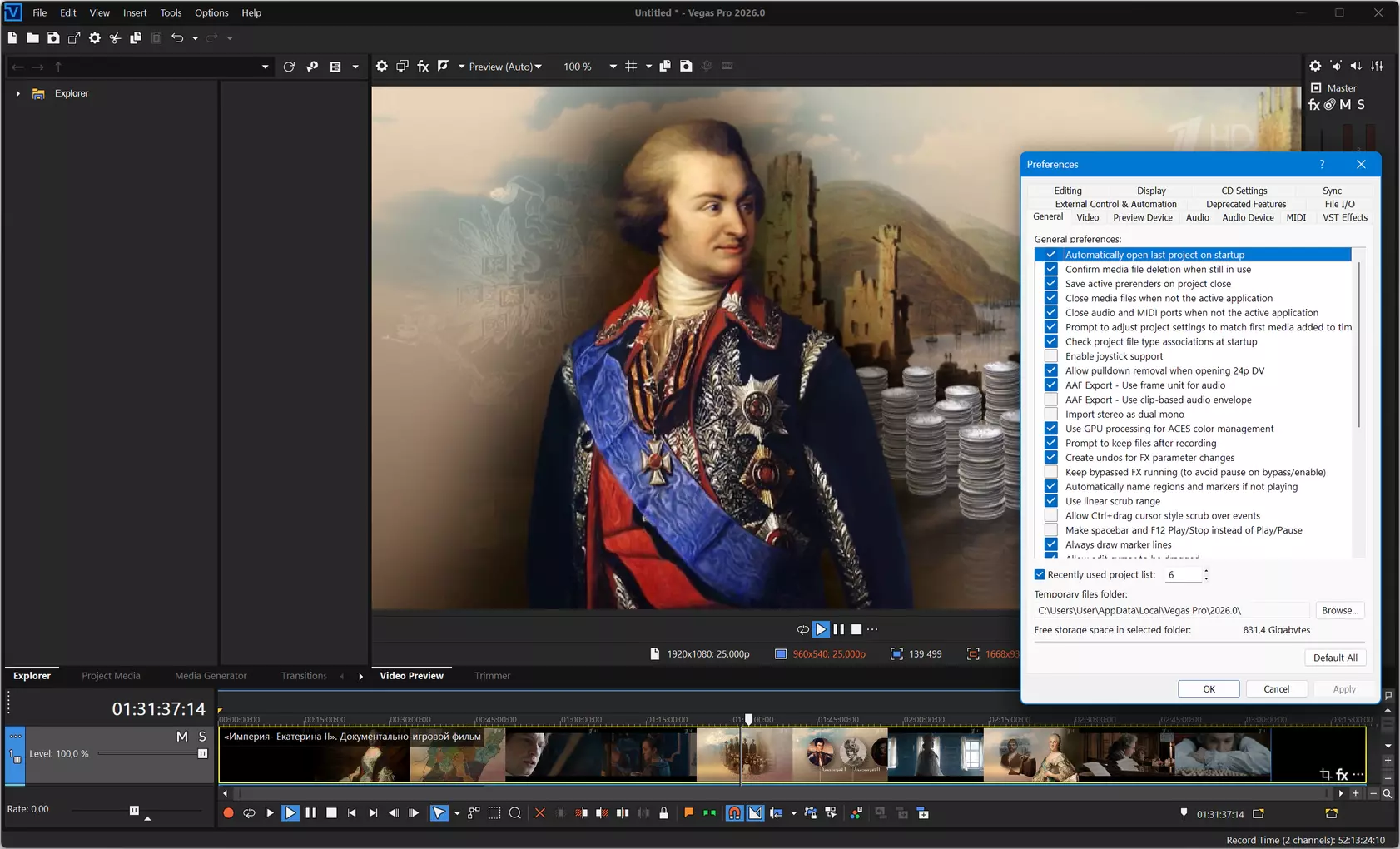Save the project with the save icon
This screenshot has width=1400, height=849.
tap(53, 38)
